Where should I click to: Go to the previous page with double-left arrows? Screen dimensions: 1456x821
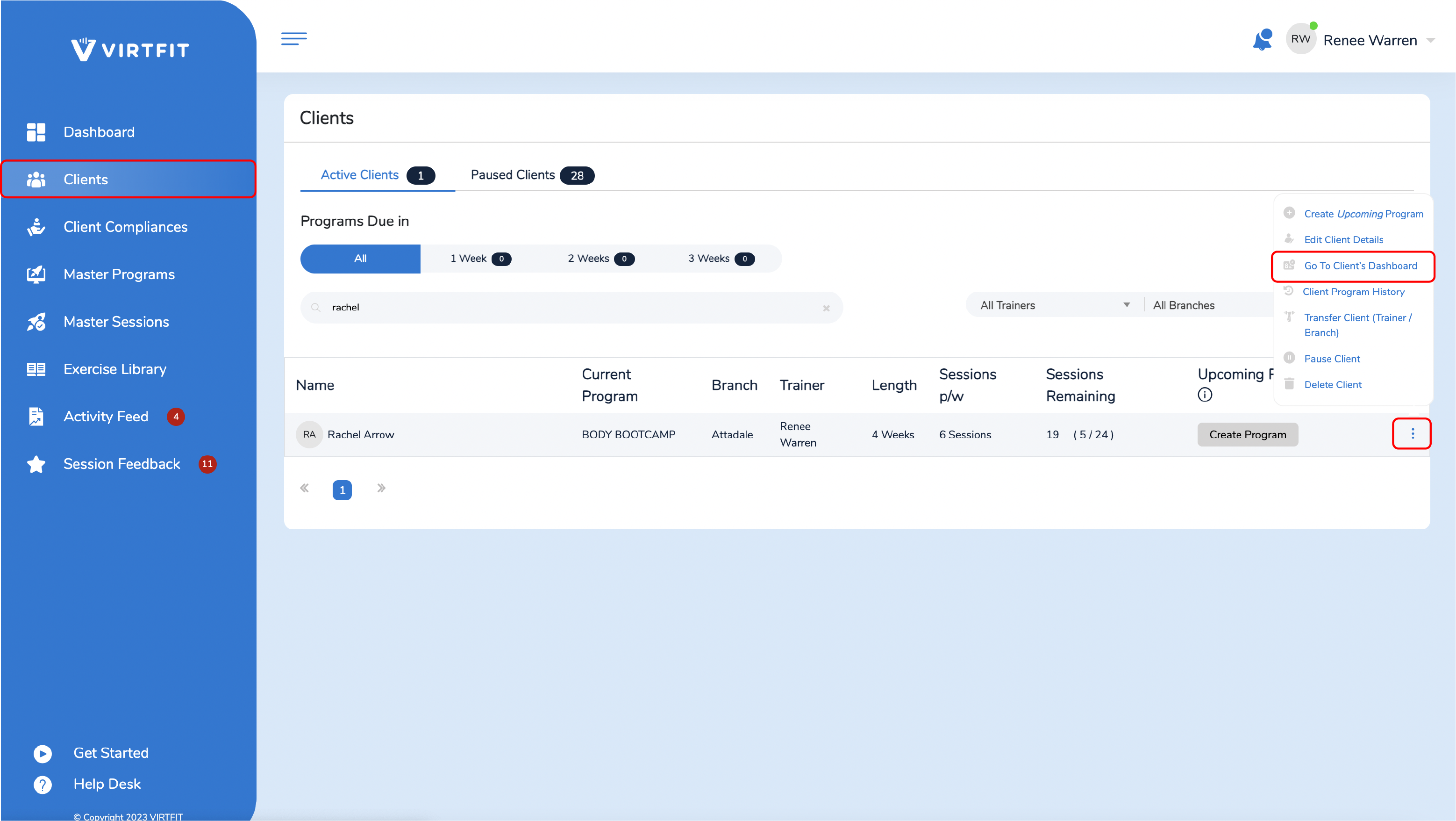[305, 488]
